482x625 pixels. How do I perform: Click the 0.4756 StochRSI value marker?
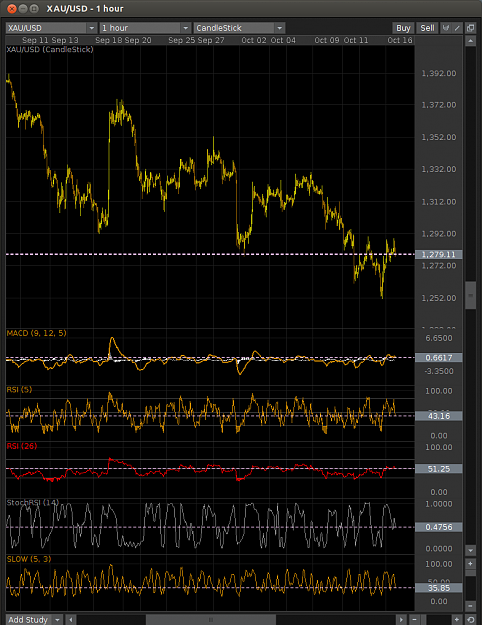[439, 527]
